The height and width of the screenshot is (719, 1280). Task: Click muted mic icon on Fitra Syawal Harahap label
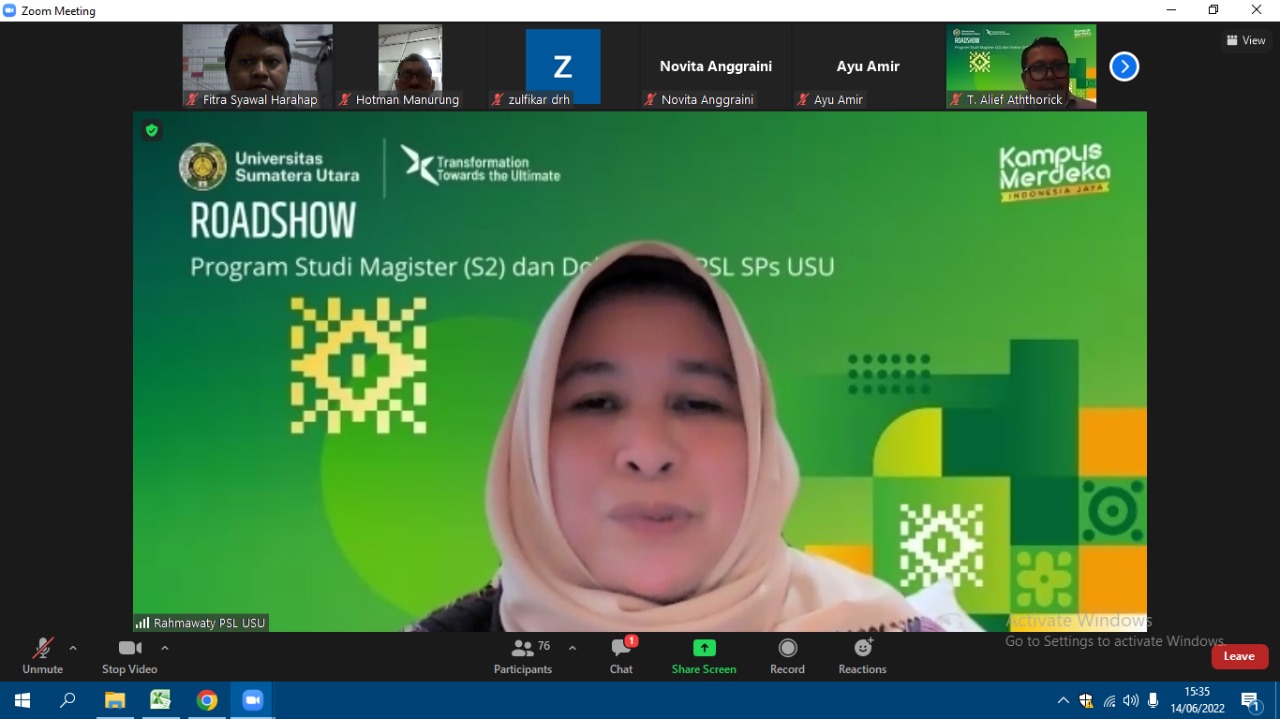[192, 100]
